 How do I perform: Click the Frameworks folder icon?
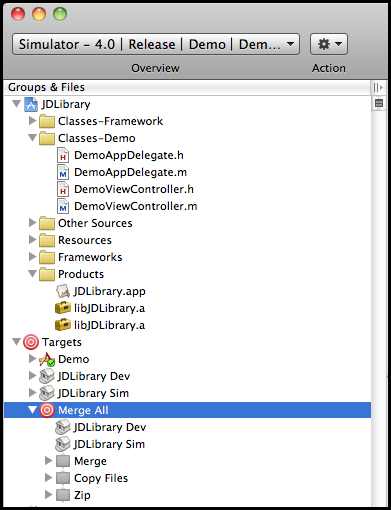tap(47, 257)
